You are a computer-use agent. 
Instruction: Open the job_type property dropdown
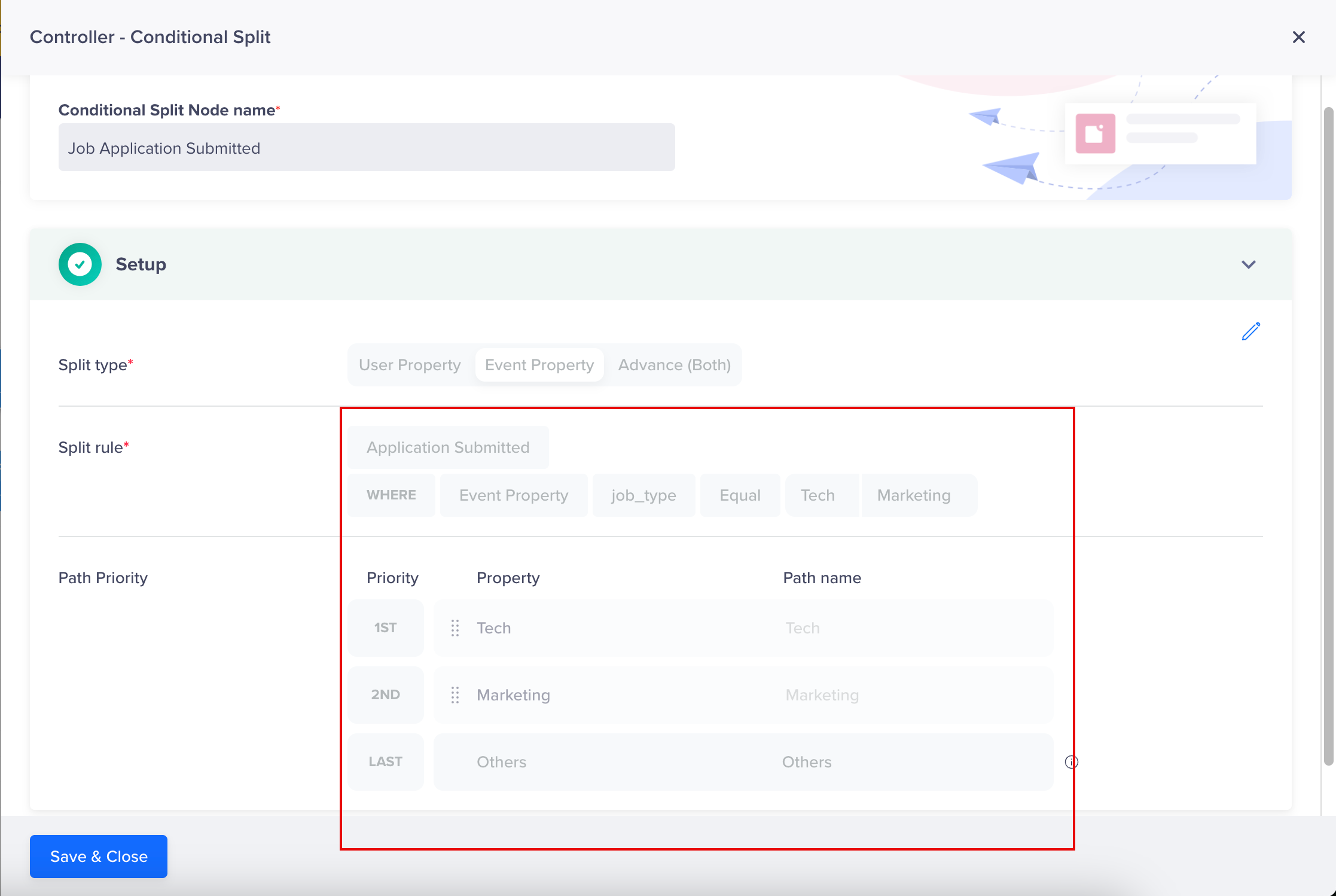tap(643, 495)
